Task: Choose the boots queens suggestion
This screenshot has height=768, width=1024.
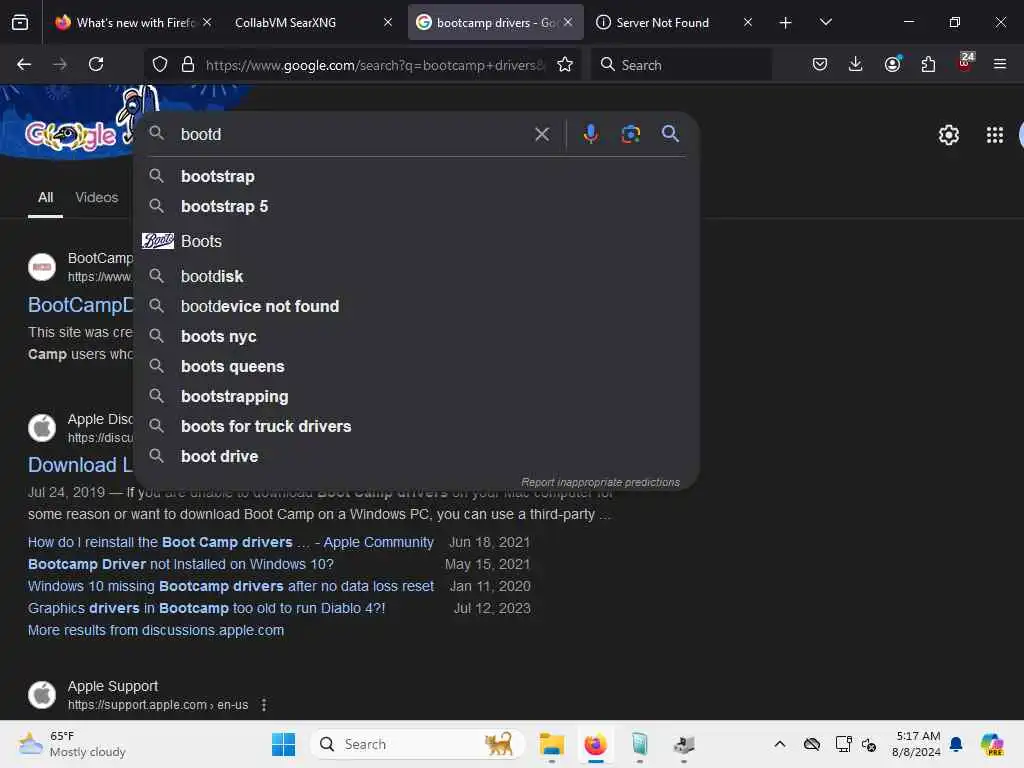Action: 417,366
